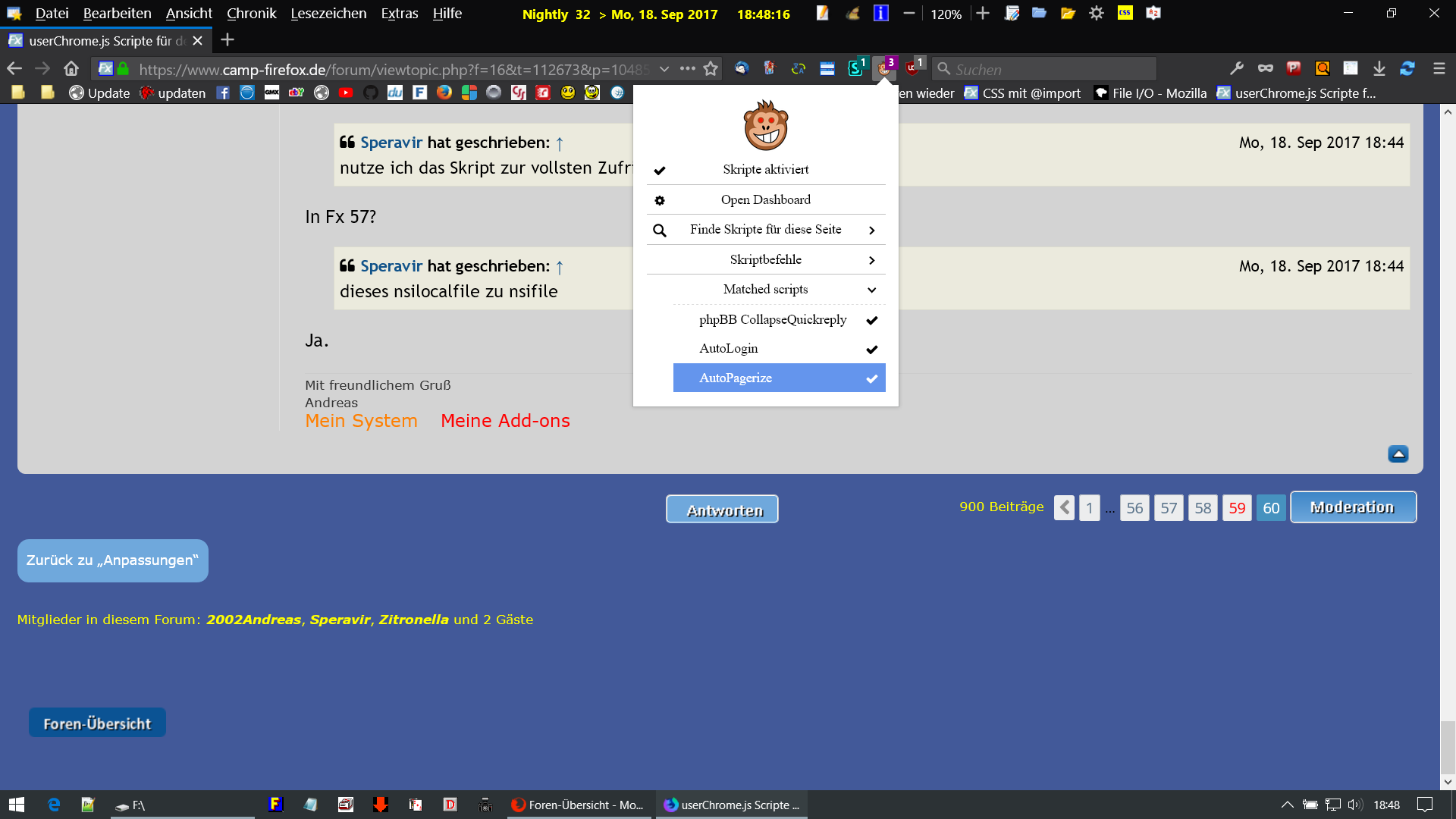Expand the Skriptbefehle submenu
Viewport: 1456px width, 819px height.
[766, 259]
